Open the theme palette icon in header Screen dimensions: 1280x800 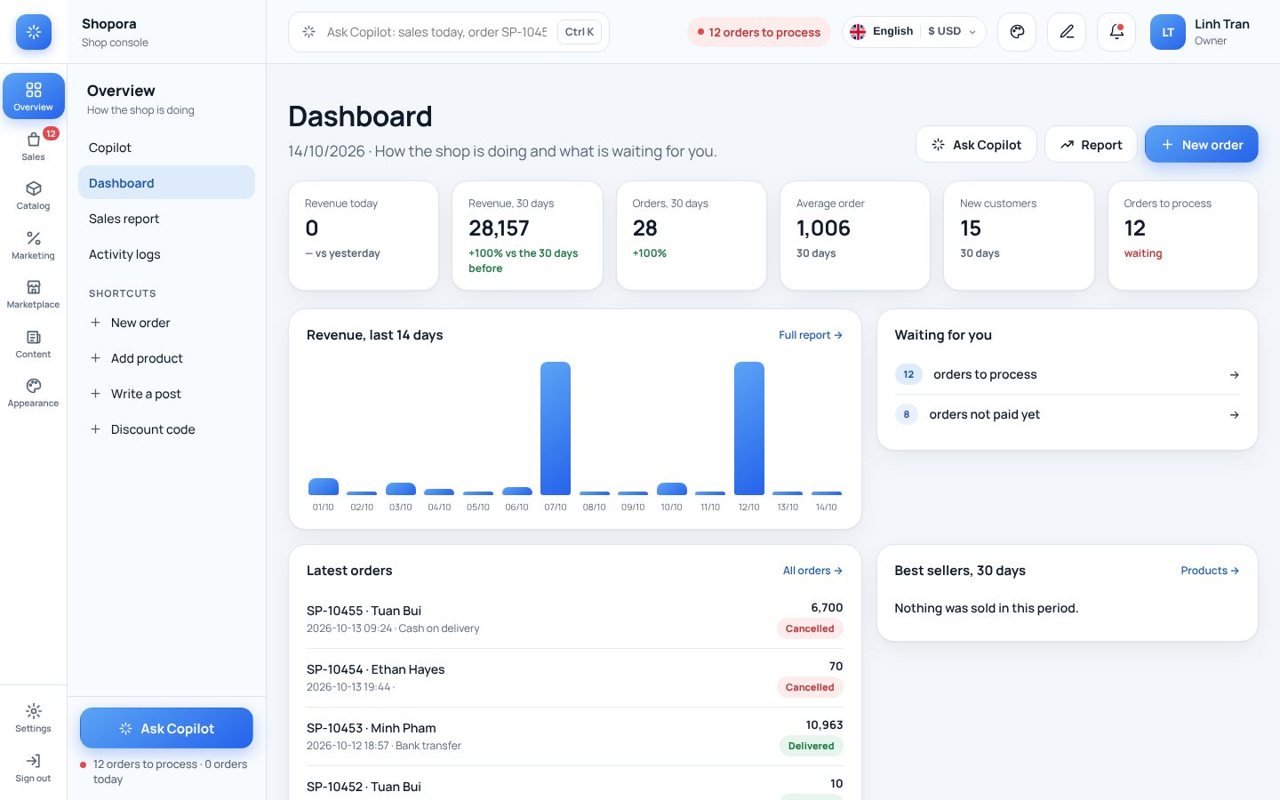pos(1017,32)
